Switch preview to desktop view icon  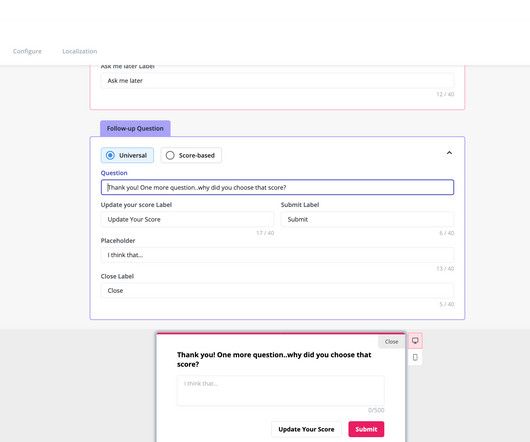415,340
